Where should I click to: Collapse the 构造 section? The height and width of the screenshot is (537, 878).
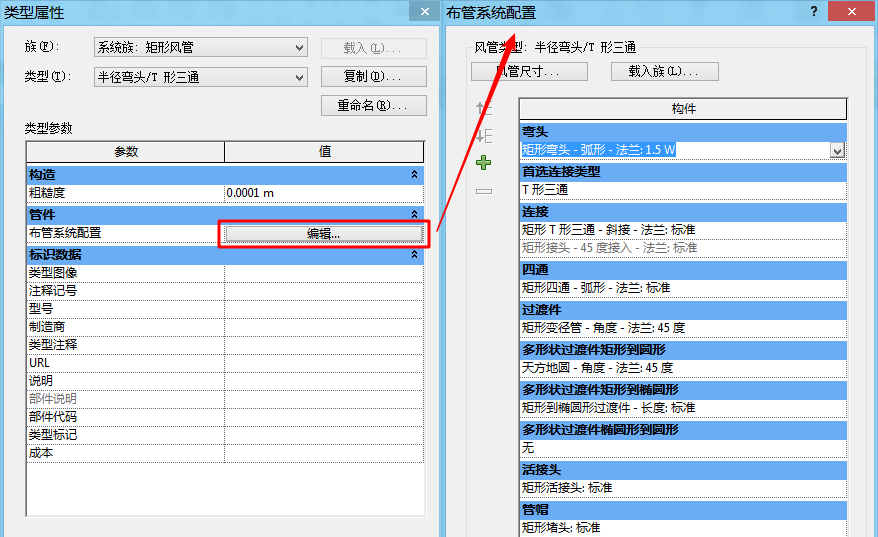[x=414, y=175]
